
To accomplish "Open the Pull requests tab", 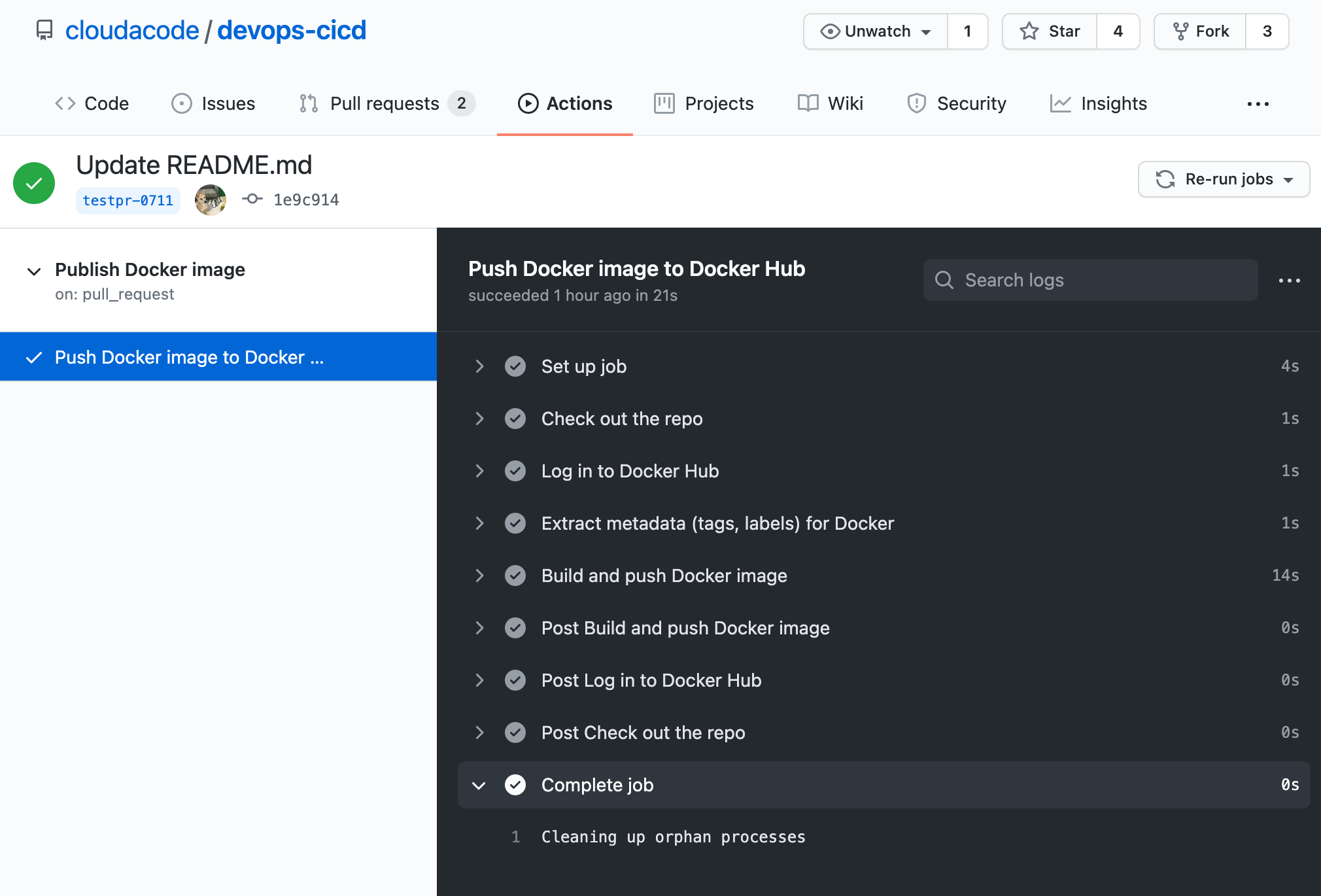I will 386,103.
